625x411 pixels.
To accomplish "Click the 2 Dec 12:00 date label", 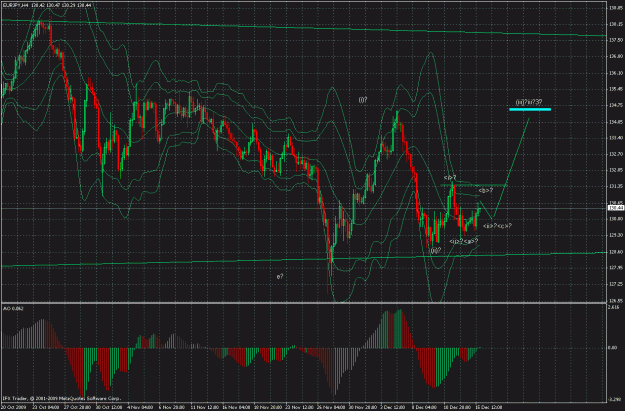I will (393, 407).
